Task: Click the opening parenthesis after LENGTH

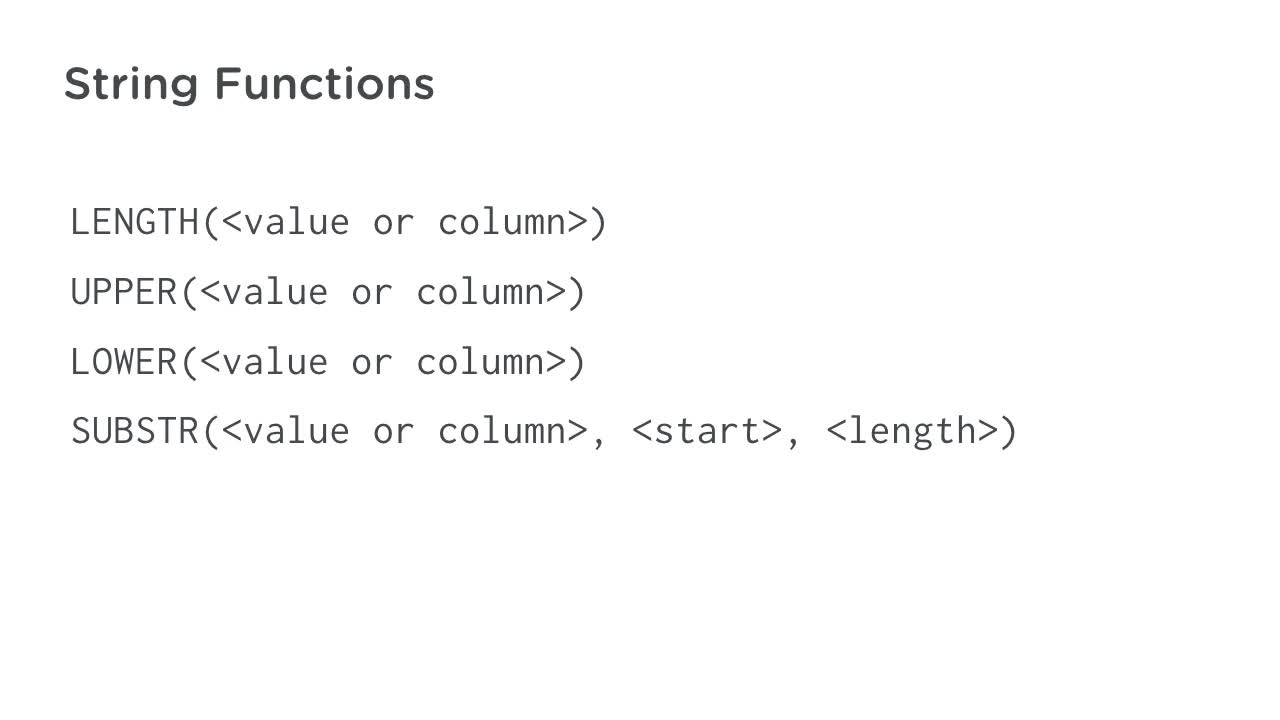Action: click(x=211, y=222)
